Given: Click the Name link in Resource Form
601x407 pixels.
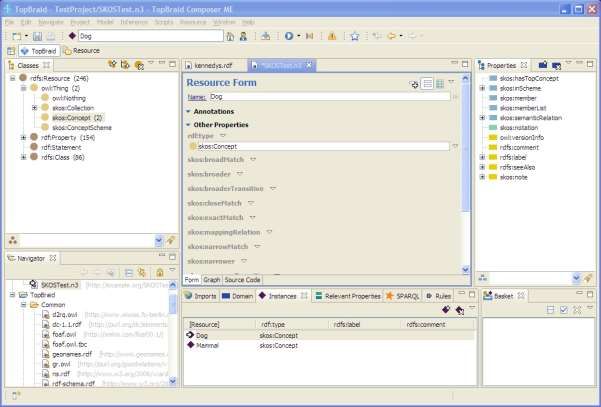Looking at the screenshot, I should pos(197,97).
